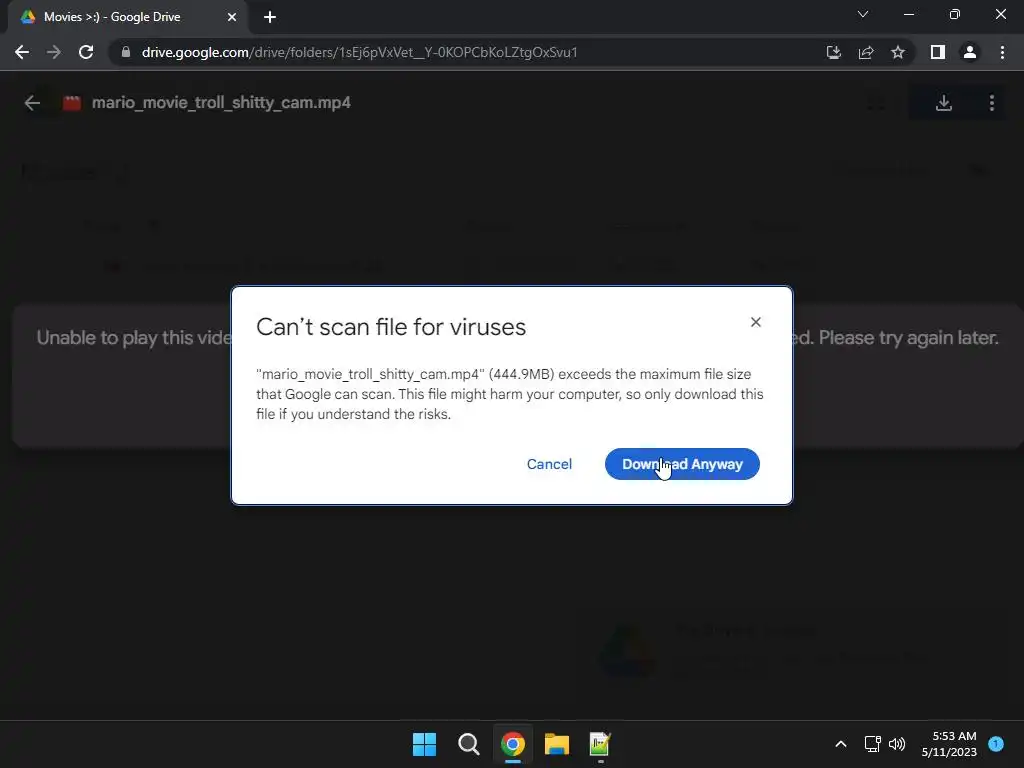Bookmark this tab with the star icon
This screenshot has height=768, width=1024.
[x=898, y=52]
